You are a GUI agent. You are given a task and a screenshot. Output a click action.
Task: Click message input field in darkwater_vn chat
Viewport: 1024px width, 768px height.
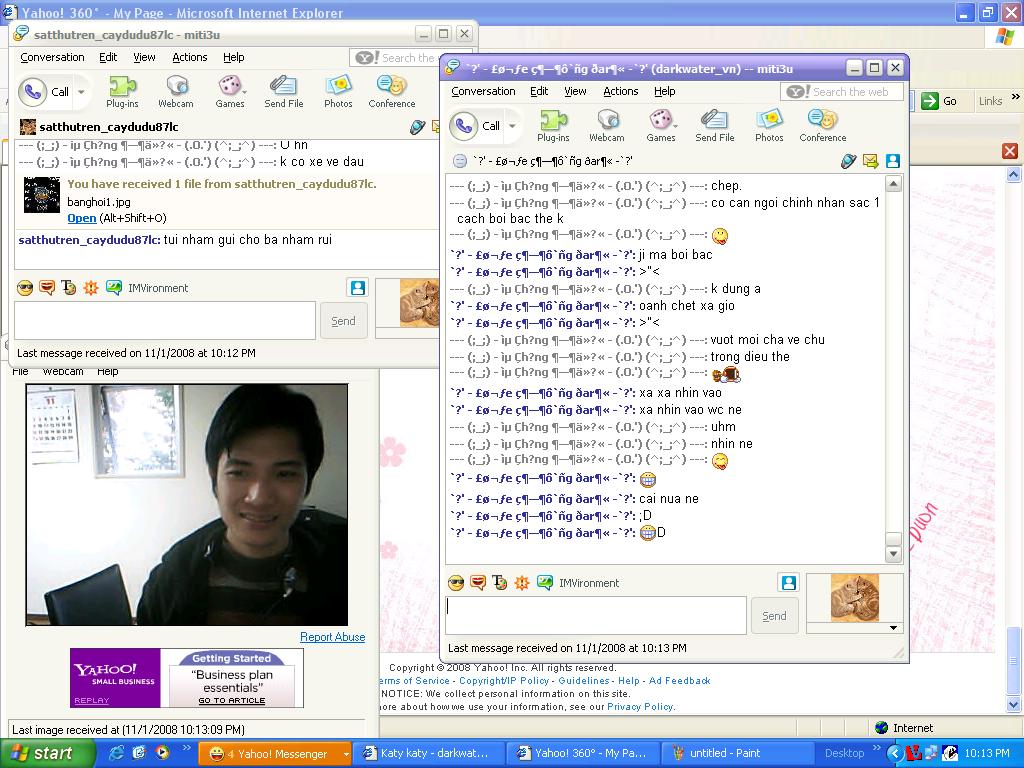[595, 615]
